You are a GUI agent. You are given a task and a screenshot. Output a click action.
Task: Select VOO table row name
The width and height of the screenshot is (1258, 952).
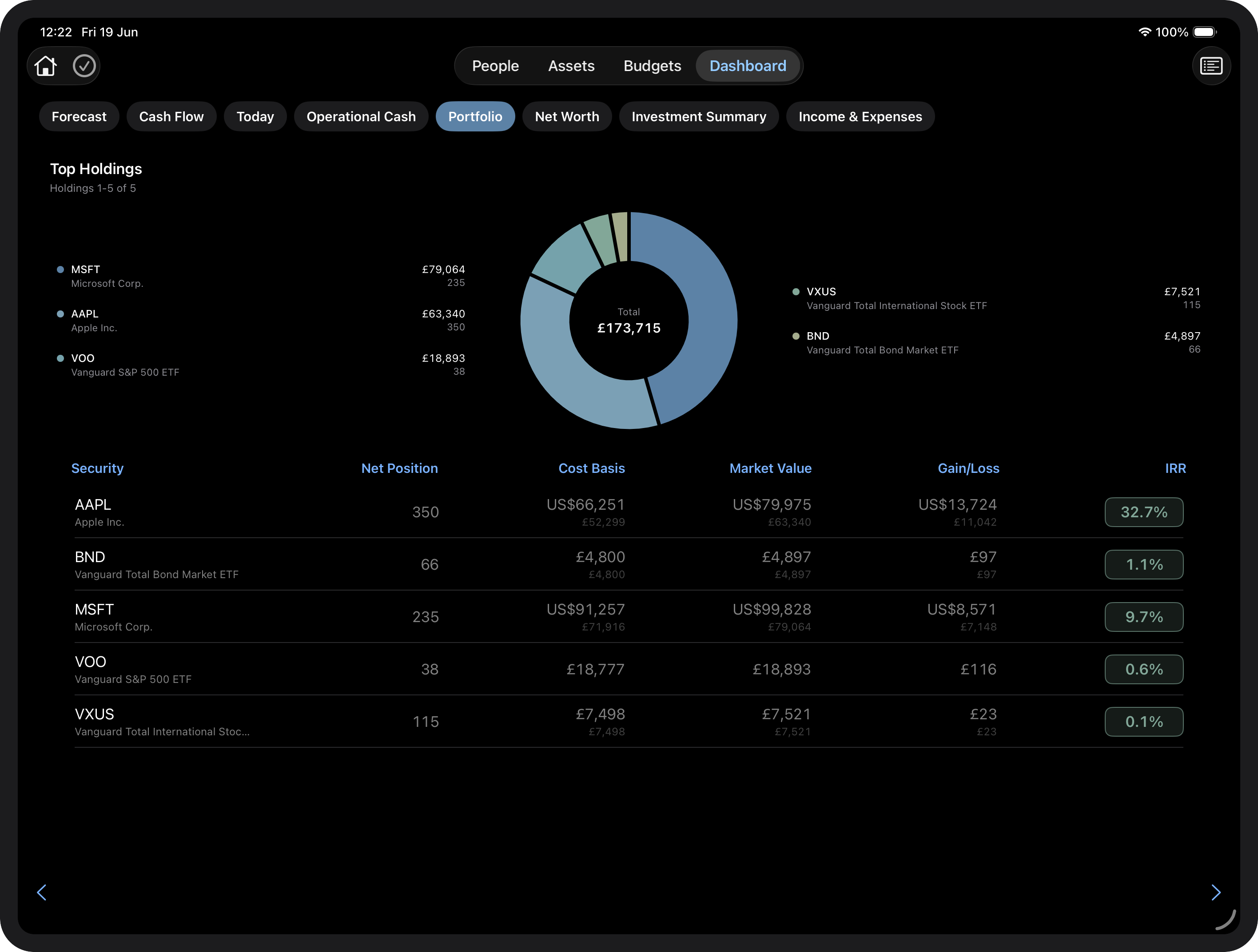click(x=133, y=669)
